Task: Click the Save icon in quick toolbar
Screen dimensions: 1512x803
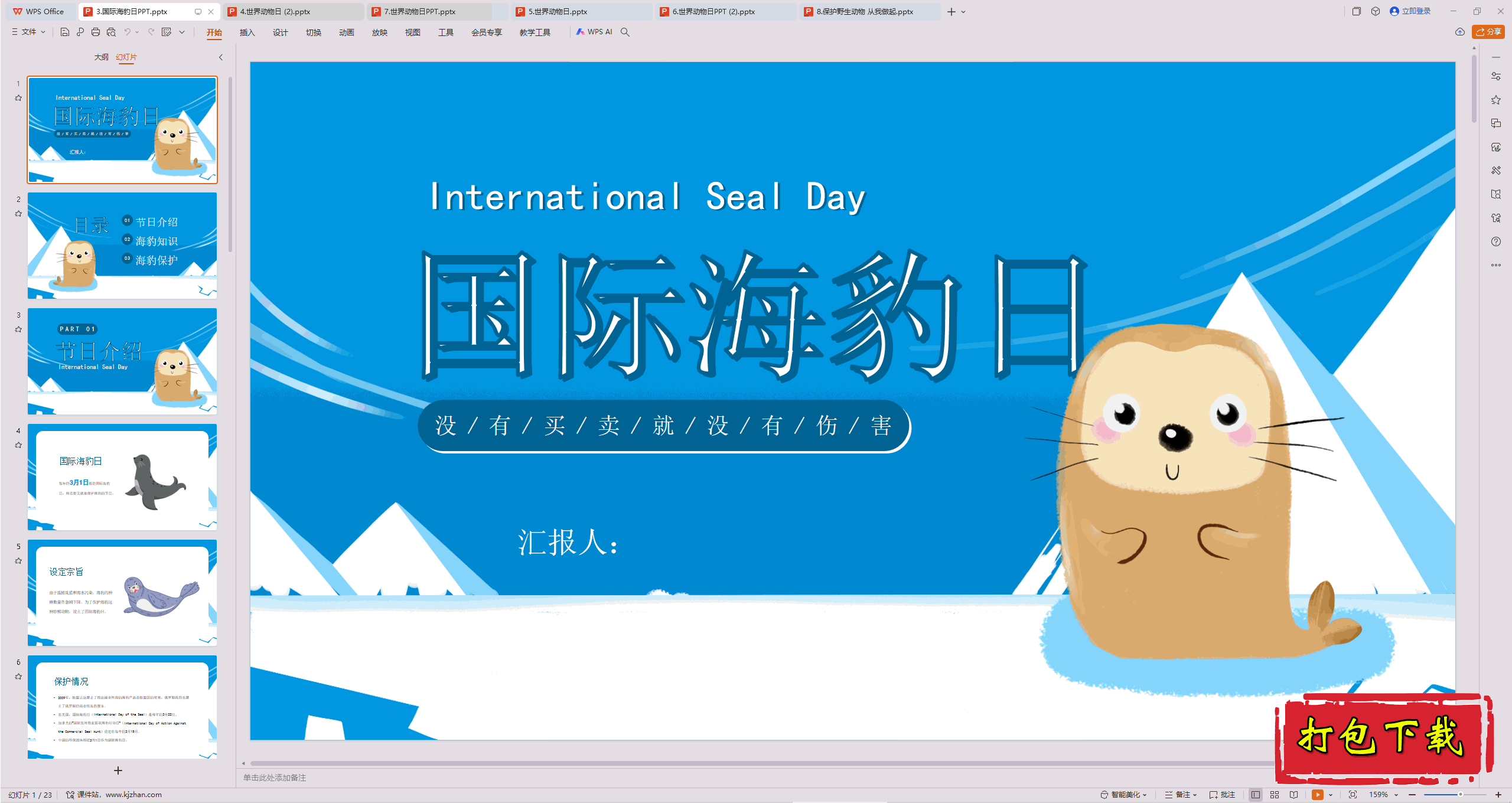Action: click(65, 32)
